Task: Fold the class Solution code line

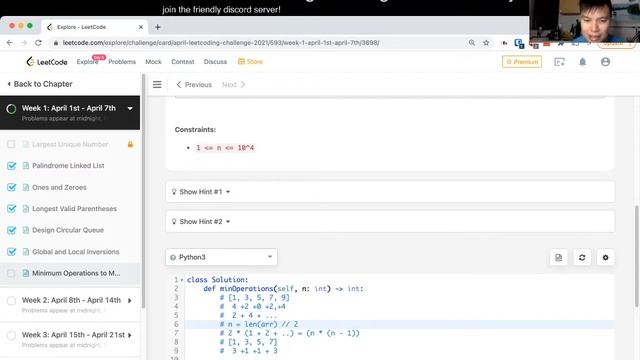Action: pyautogui.click(x=182, y=280)
